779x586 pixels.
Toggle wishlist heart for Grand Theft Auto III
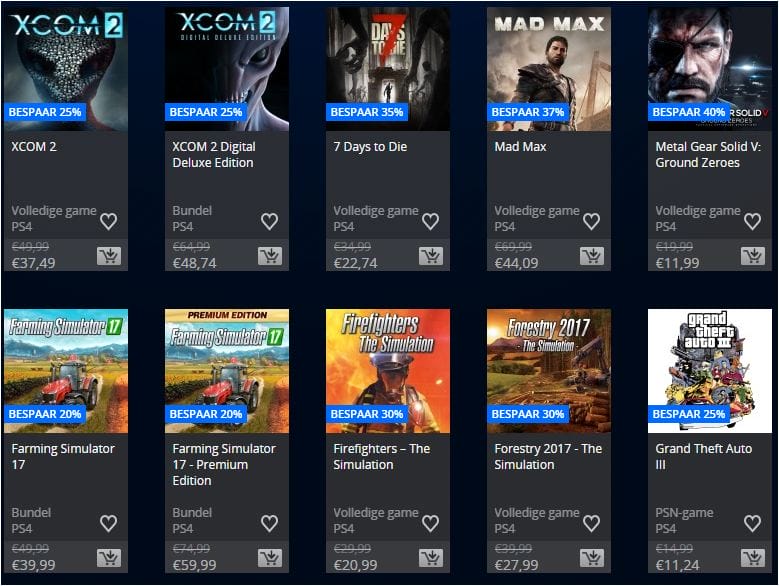coord(753,523)
